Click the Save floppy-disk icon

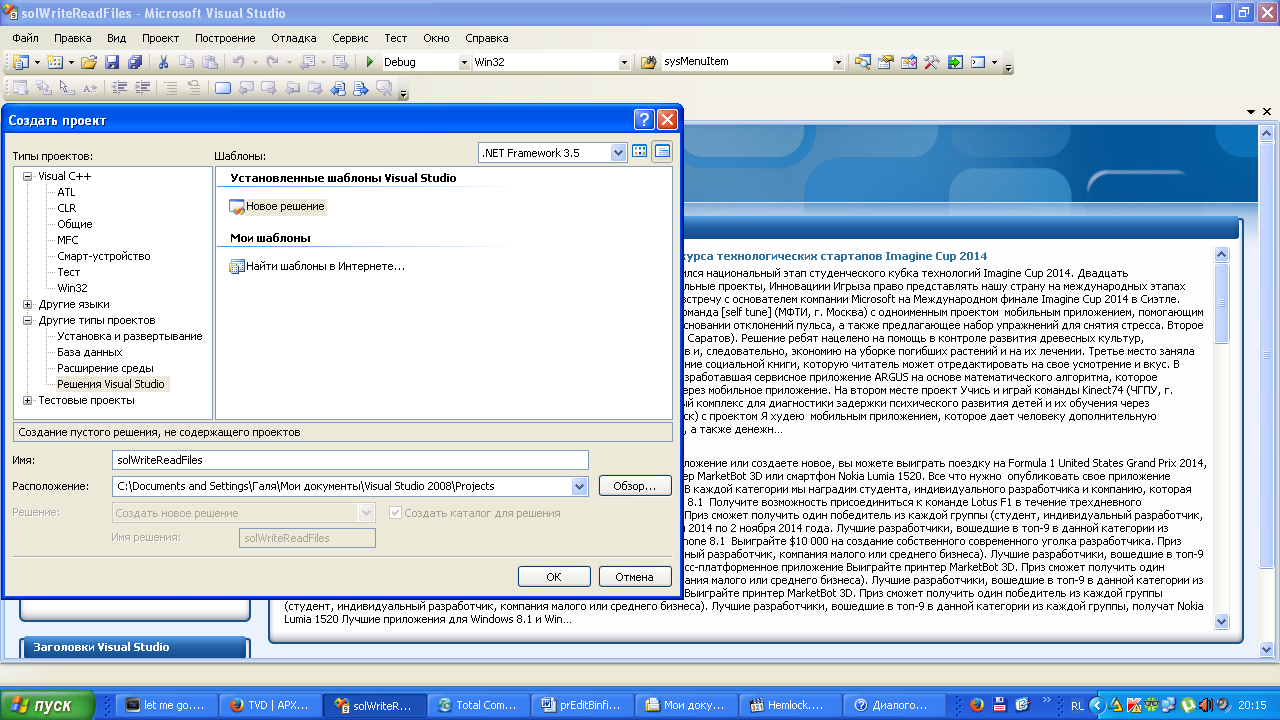(x=112, y=62)
